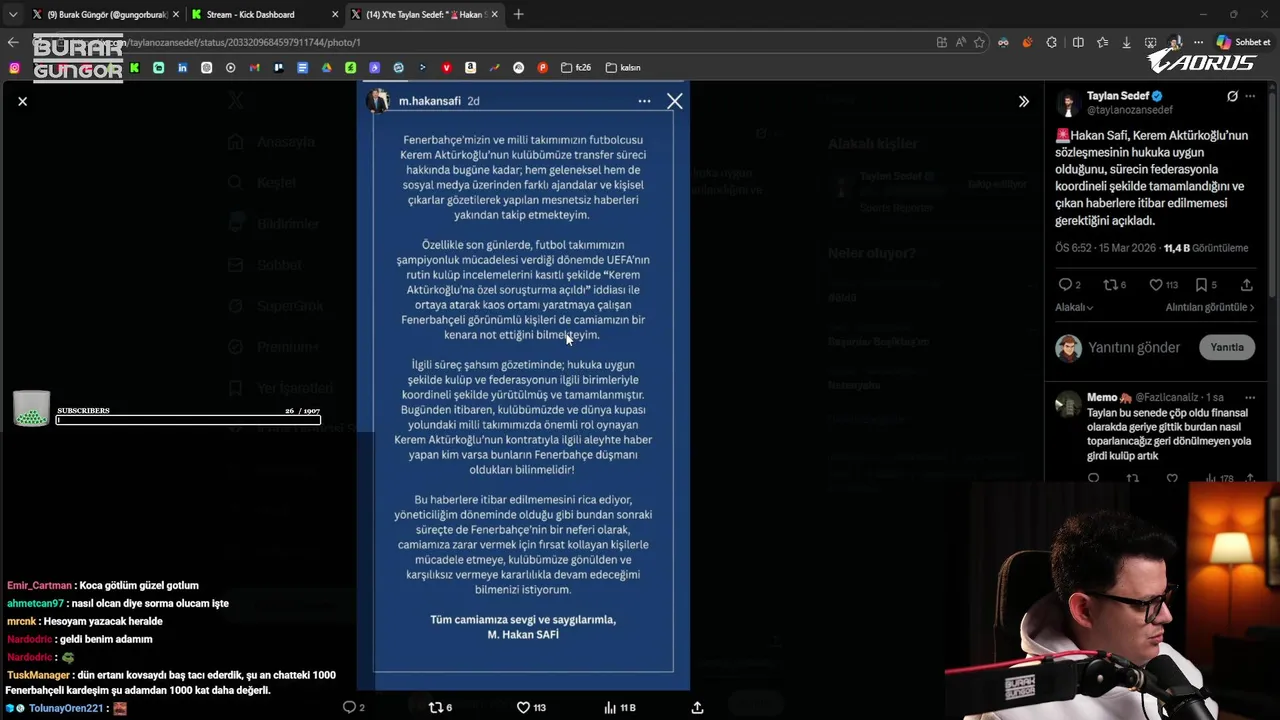Expand the Alakalı sort dropdown
This screenshot has width=1280, height=720.
(1074, 308)
